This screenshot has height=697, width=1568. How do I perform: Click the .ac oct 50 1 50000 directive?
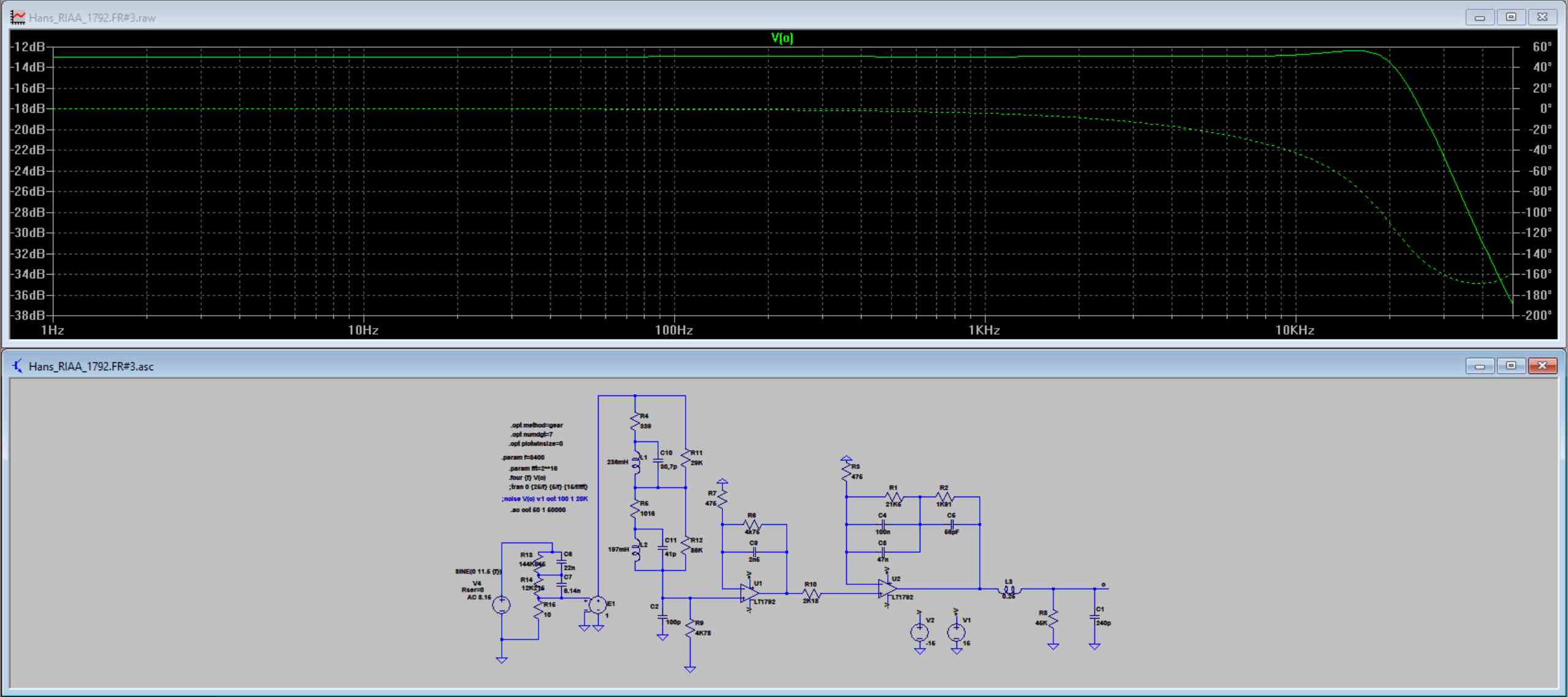[x=538, y=509]
